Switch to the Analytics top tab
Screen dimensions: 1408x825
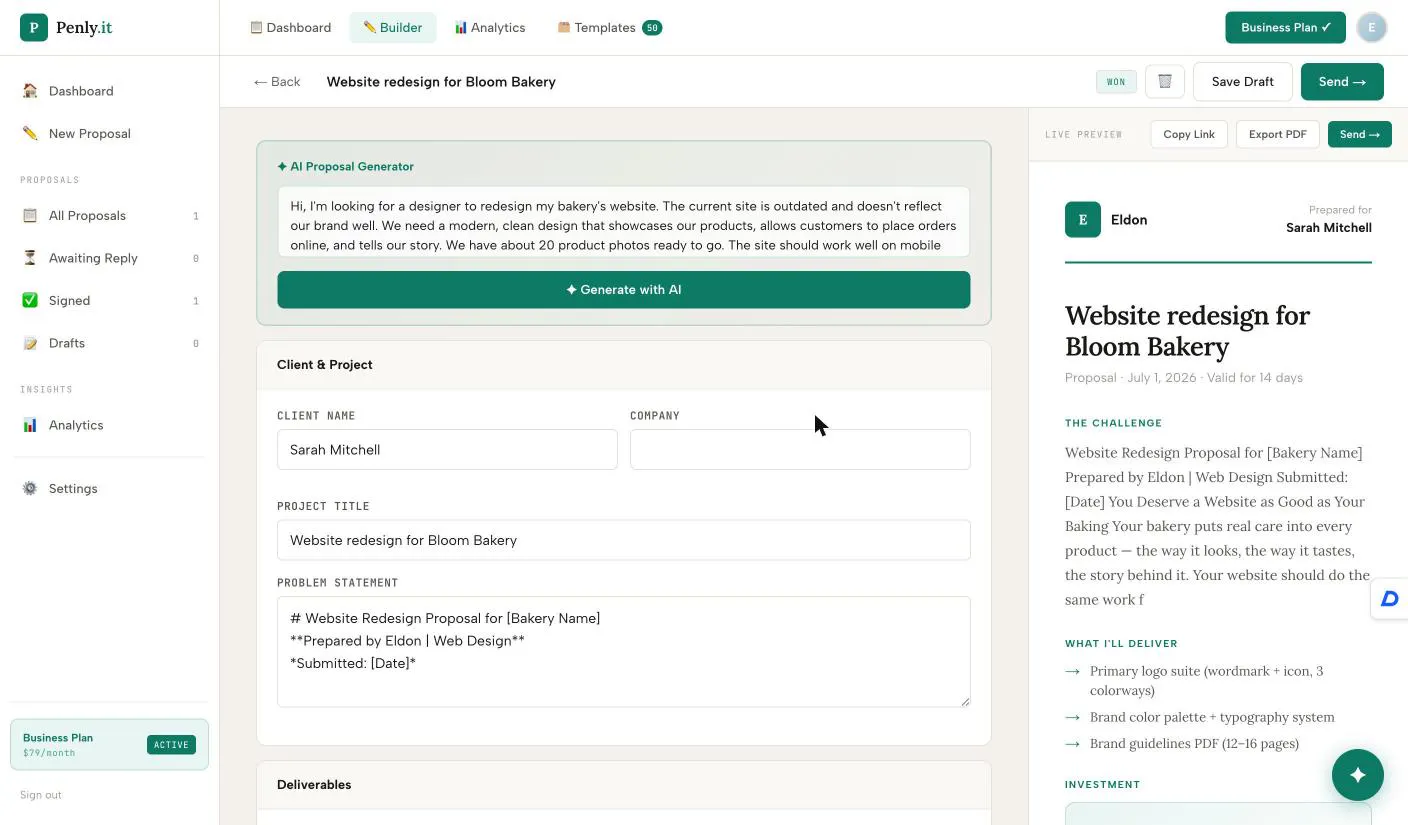(x=490, y=27)
